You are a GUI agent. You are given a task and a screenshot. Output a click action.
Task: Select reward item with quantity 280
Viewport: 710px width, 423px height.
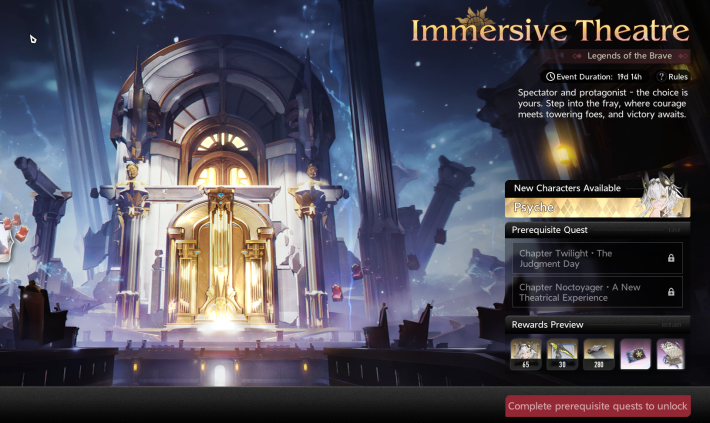pos(599,354)
